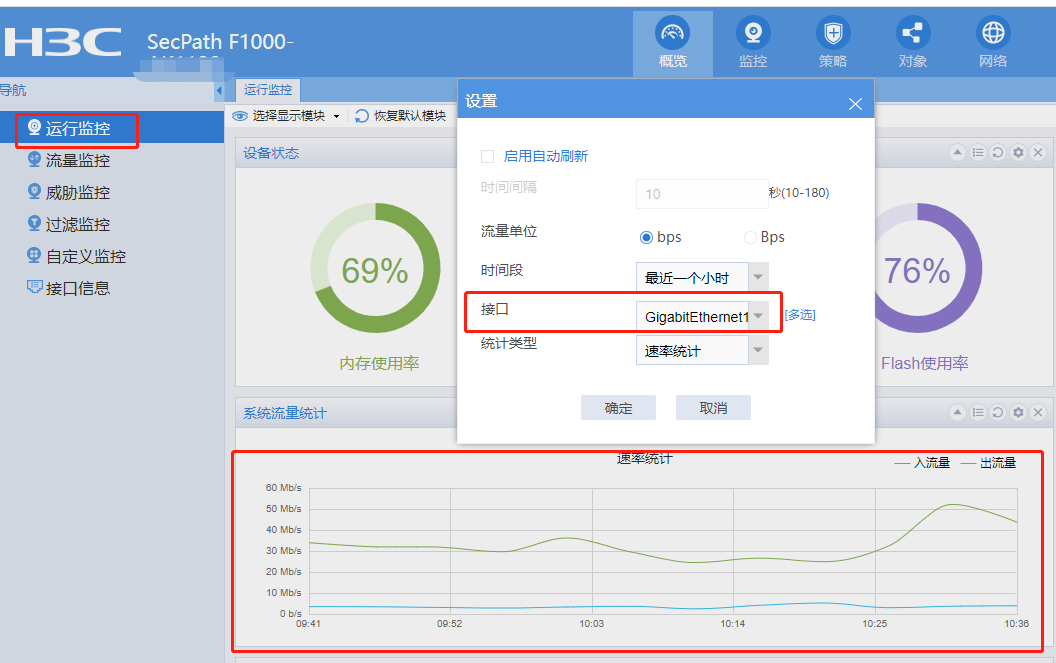The height and width of the screenshot is (663, 1056).
Task: Click the 系统流量统计 panel title
Action: tap(285, 413)
